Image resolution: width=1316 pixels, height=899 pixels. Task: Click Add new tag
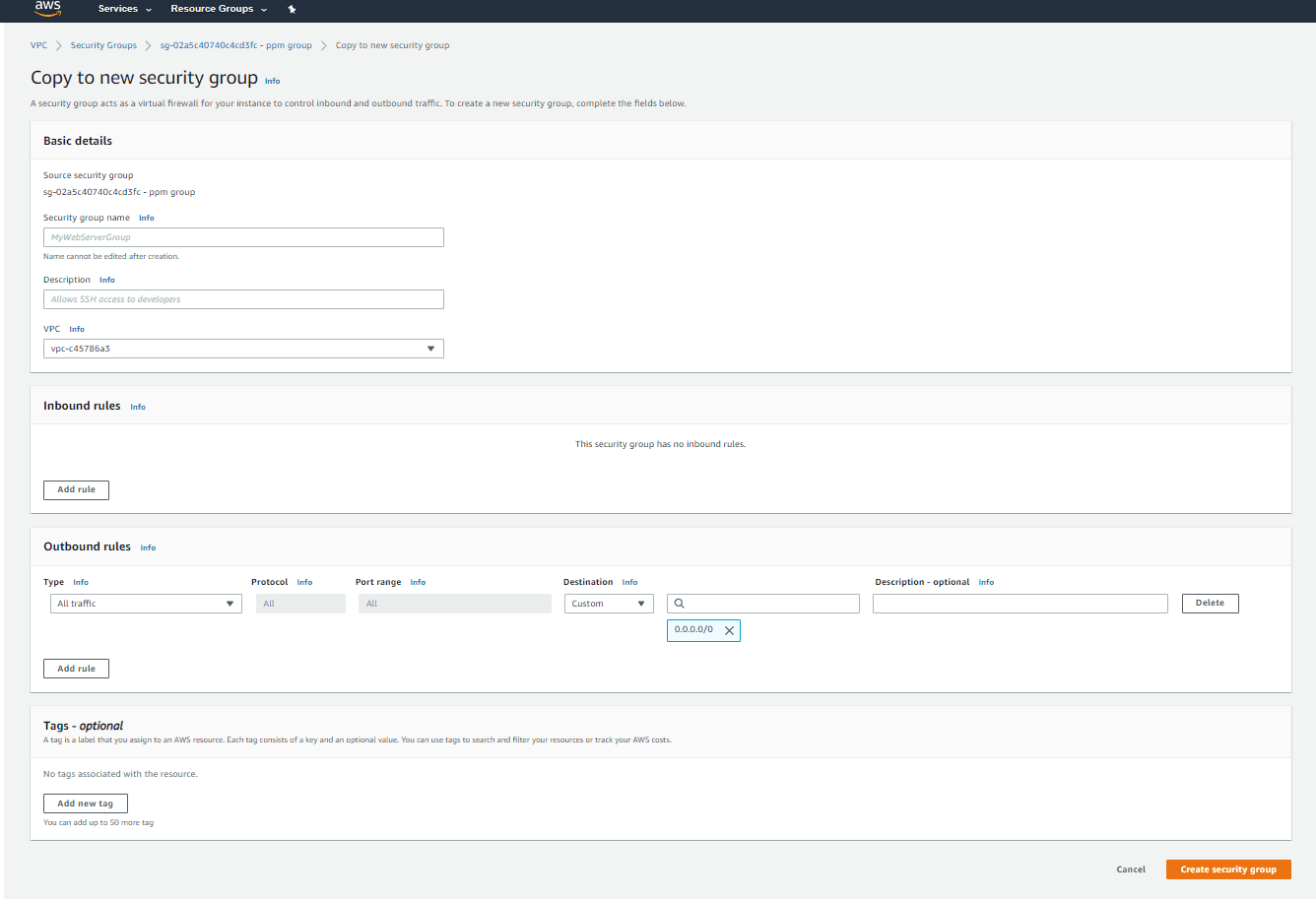tap(85, 803)
